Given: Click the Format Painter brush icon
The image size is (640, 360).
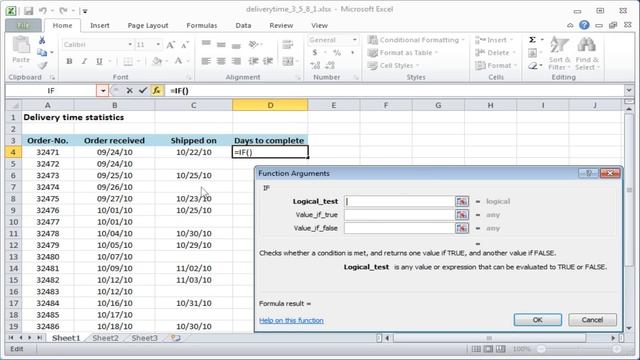Looking at the screenshot, I should (x=42, y=65).
